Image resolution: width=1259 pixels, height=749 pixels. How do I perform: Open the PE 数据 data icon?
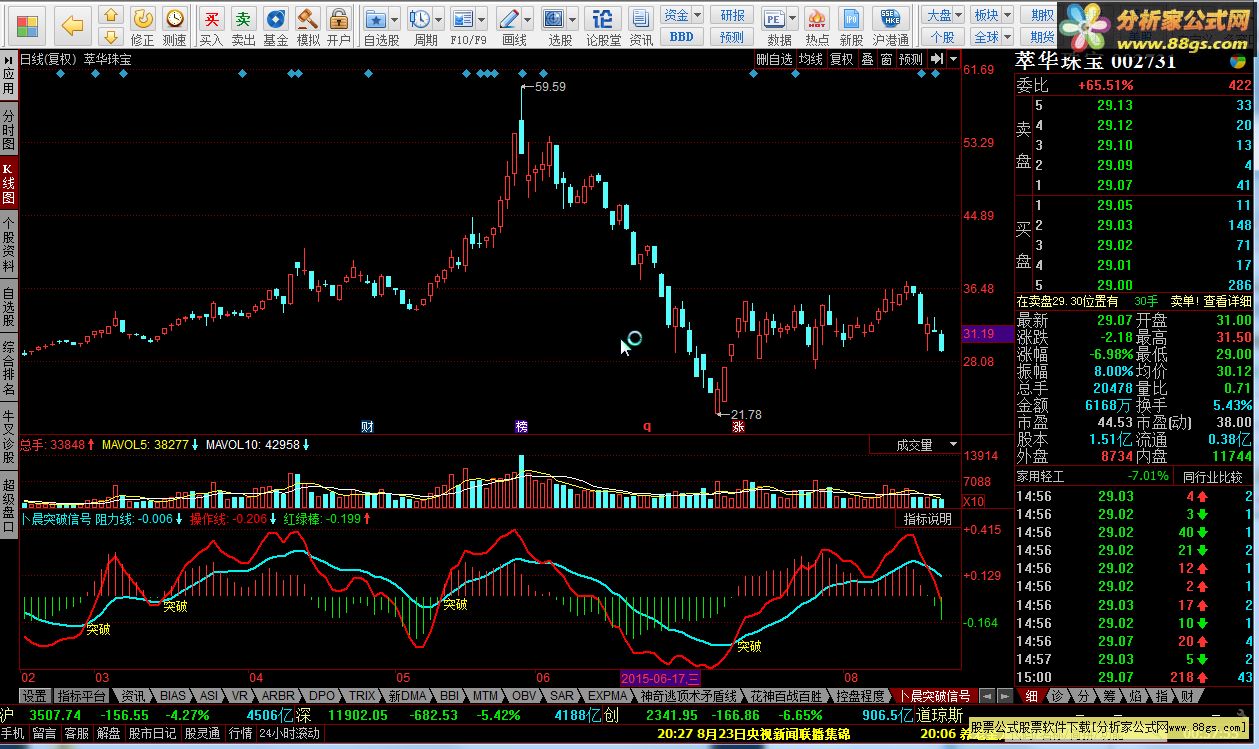click(773, 19)
